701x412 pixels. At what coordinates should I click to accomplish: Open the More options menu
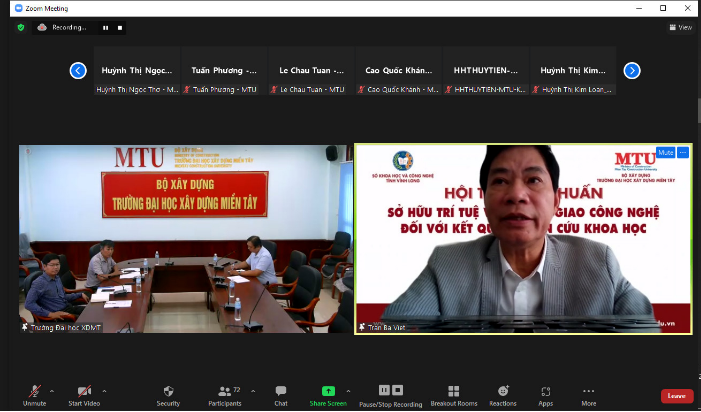click(x=589, y=396)
